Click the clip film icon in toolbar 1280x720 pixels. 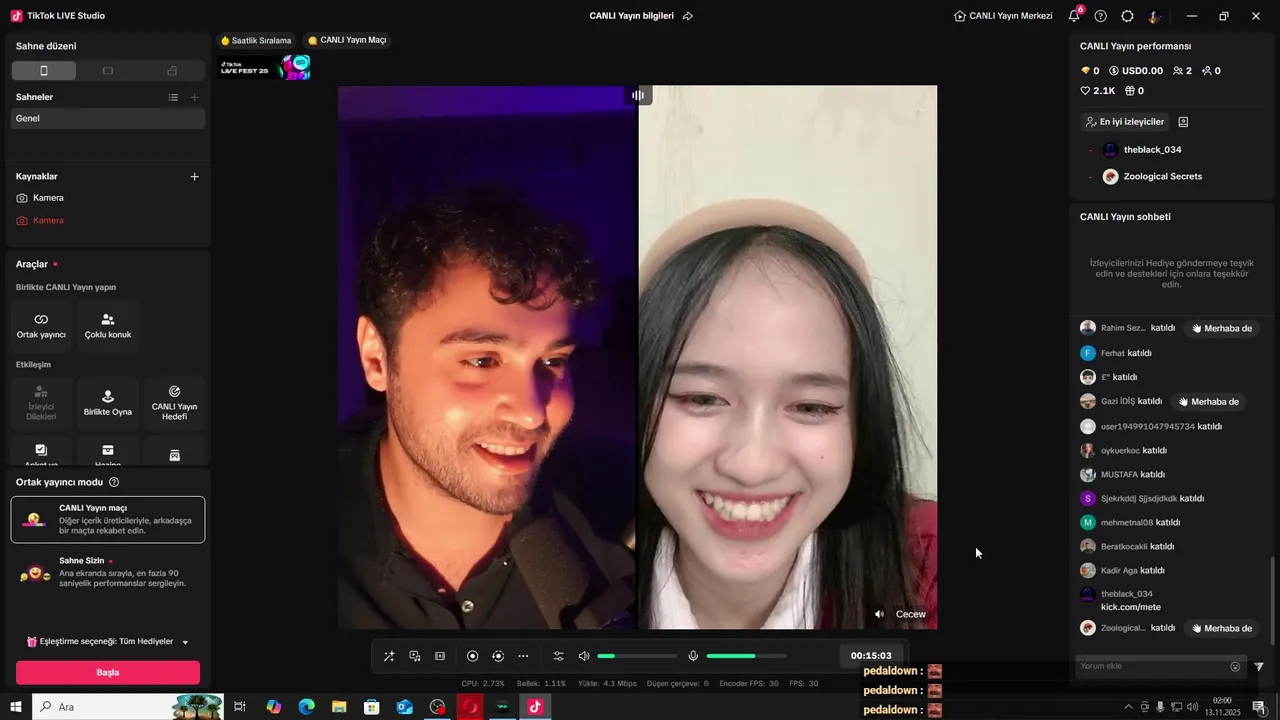point(440,656)
